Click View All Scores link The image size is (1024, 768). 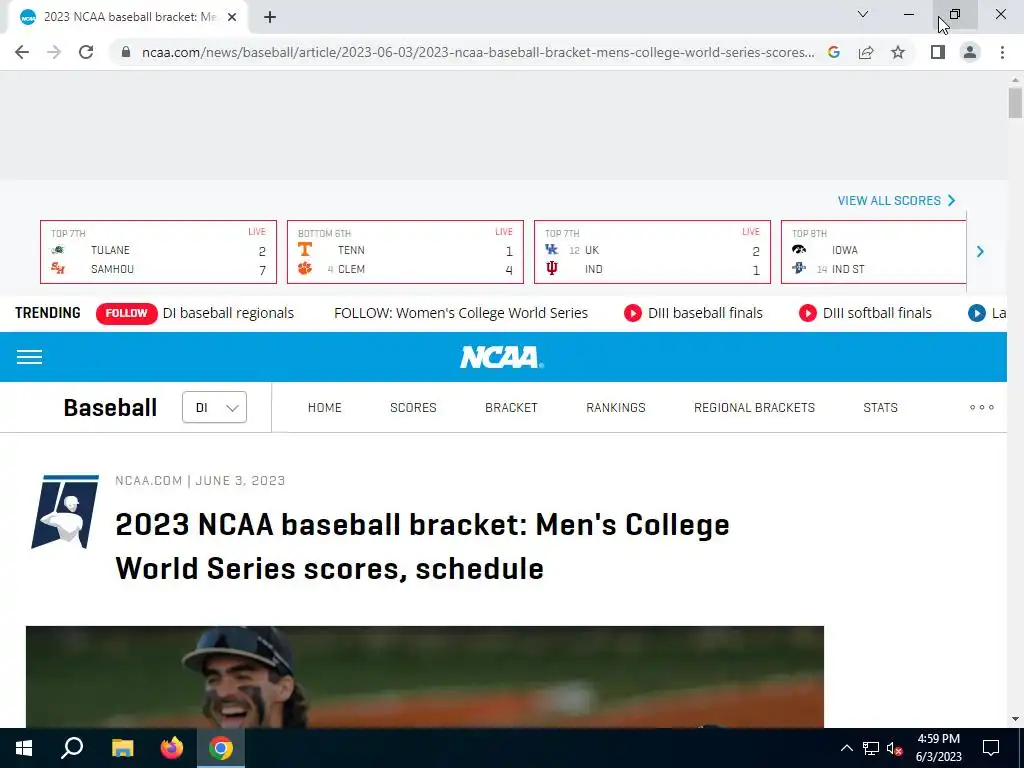pos(896,200)
